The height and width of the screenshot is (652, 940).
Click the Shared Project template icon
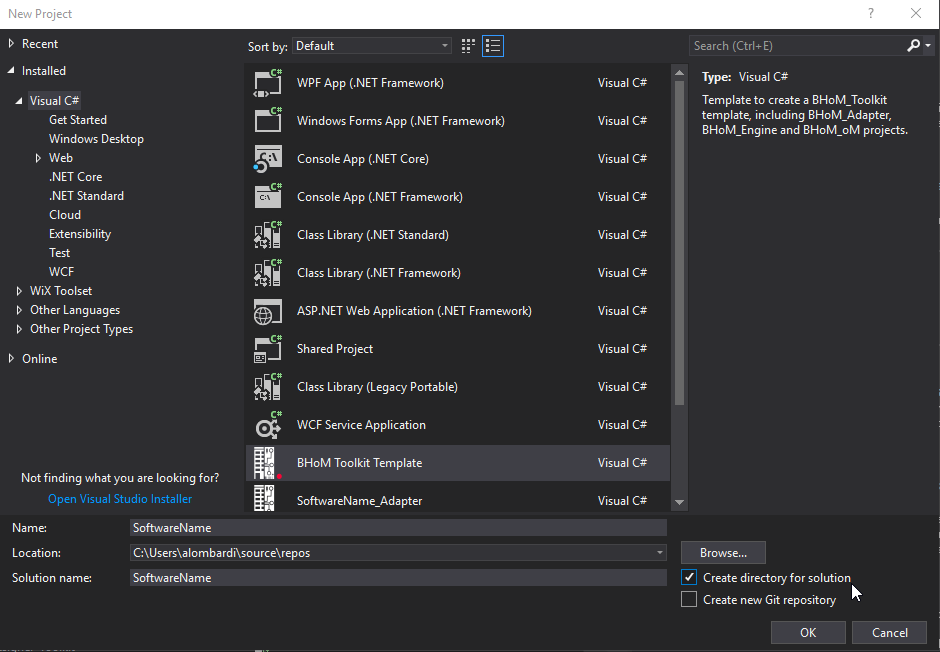267,349
